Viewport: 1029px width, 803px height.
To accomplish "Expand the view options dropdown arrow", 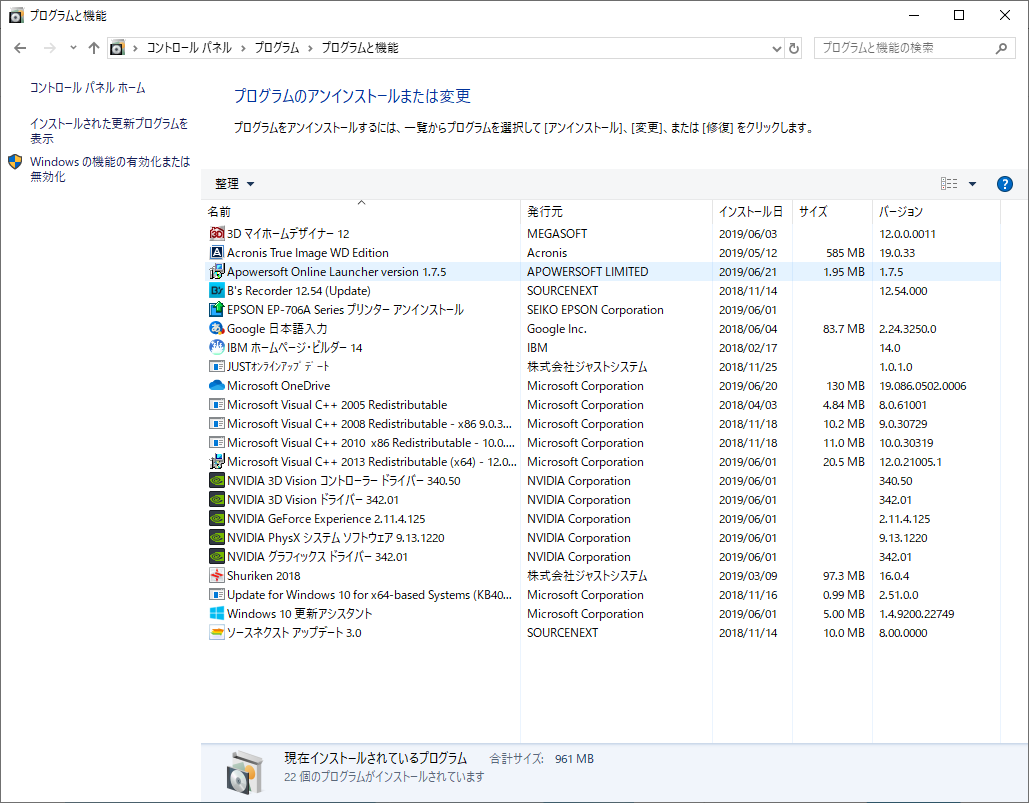I will coord(973,184).
